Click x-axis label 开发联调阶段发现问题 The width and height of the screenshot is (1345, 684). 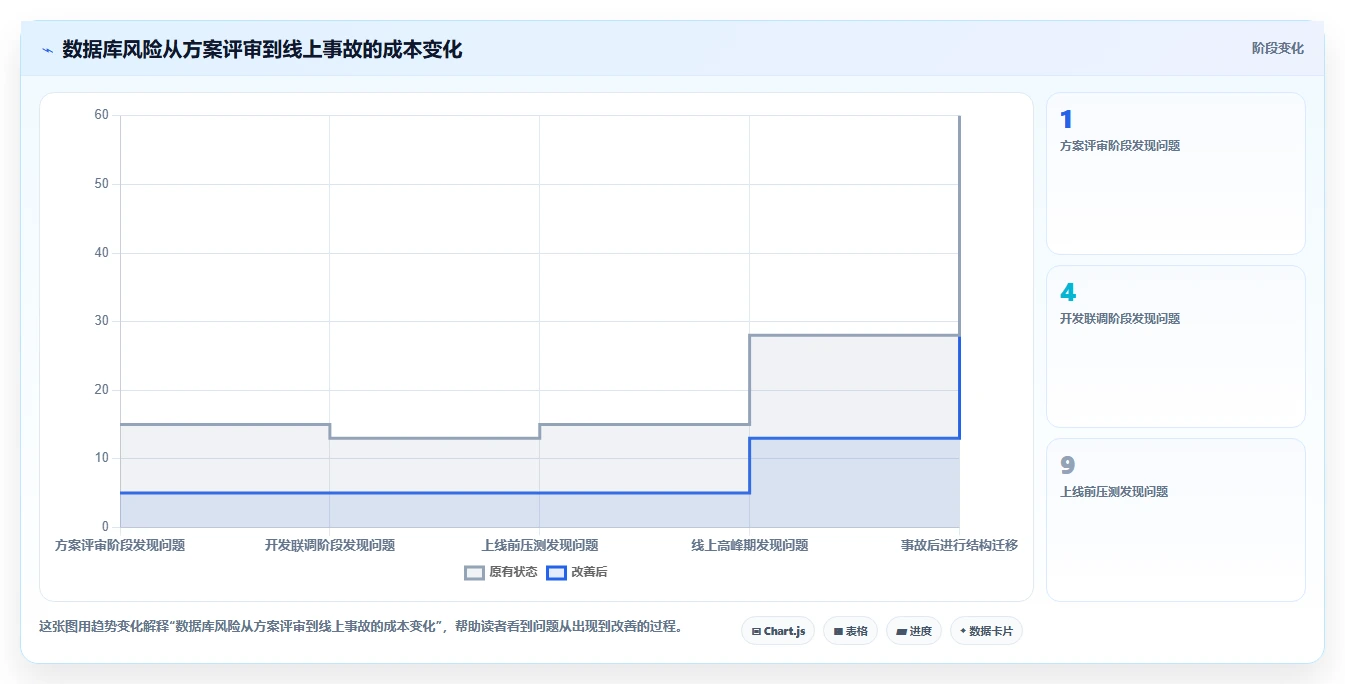[330, 545]
